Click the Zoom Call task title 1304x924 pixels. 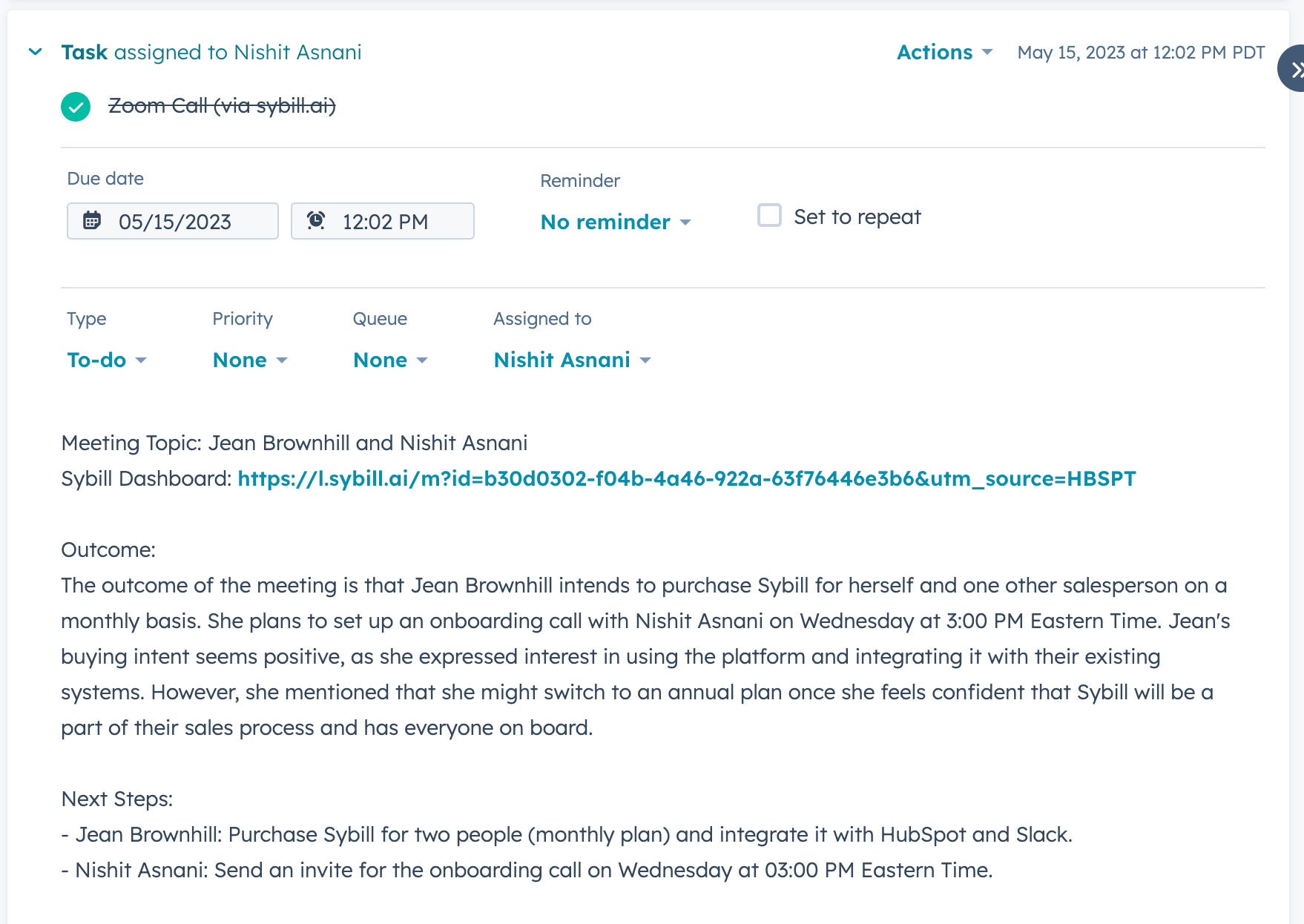[x=223, y=106]
